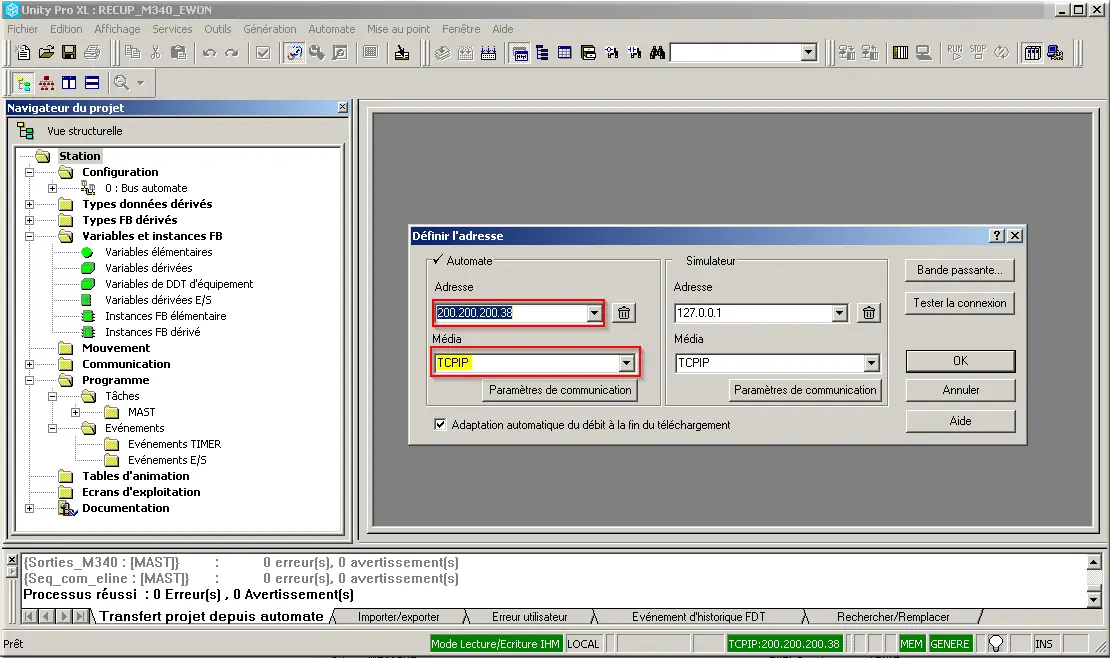The height and width of the screenshot is (658, 1110).
Task: Click the Copy toolbar icon
Action: [x=132, y=52]
